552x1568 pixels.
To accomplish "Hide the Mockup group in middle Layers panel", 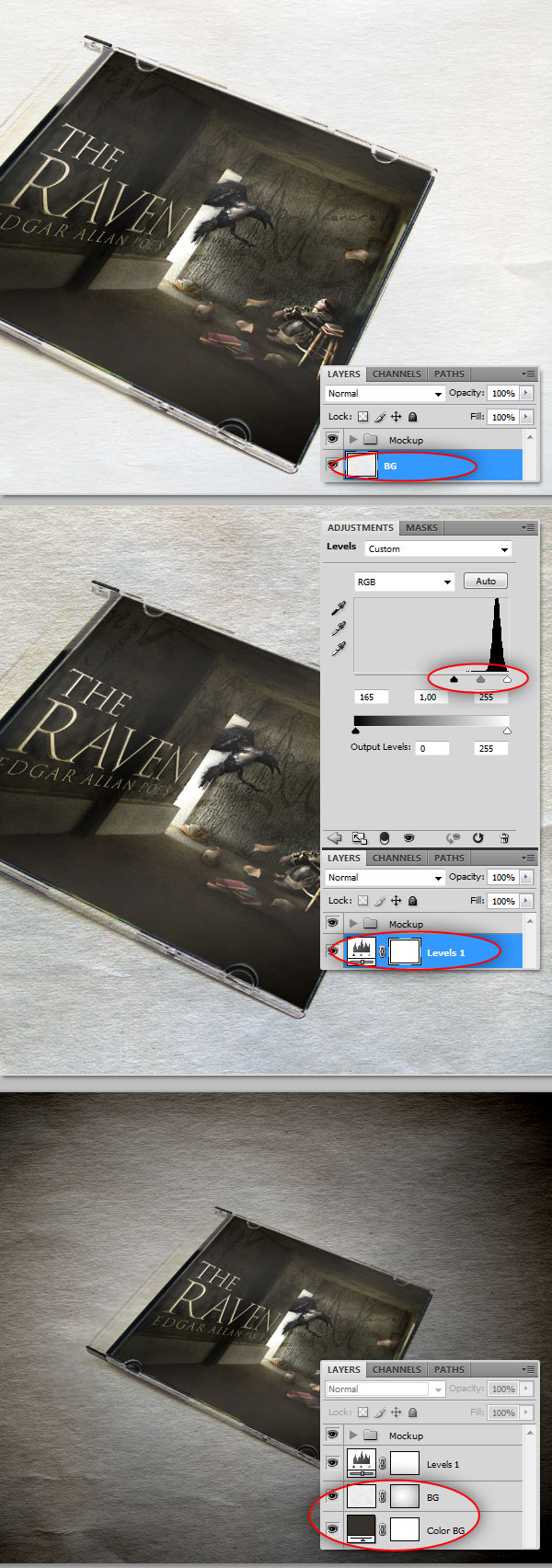I will pyautogui.click(x=332, y=923).
